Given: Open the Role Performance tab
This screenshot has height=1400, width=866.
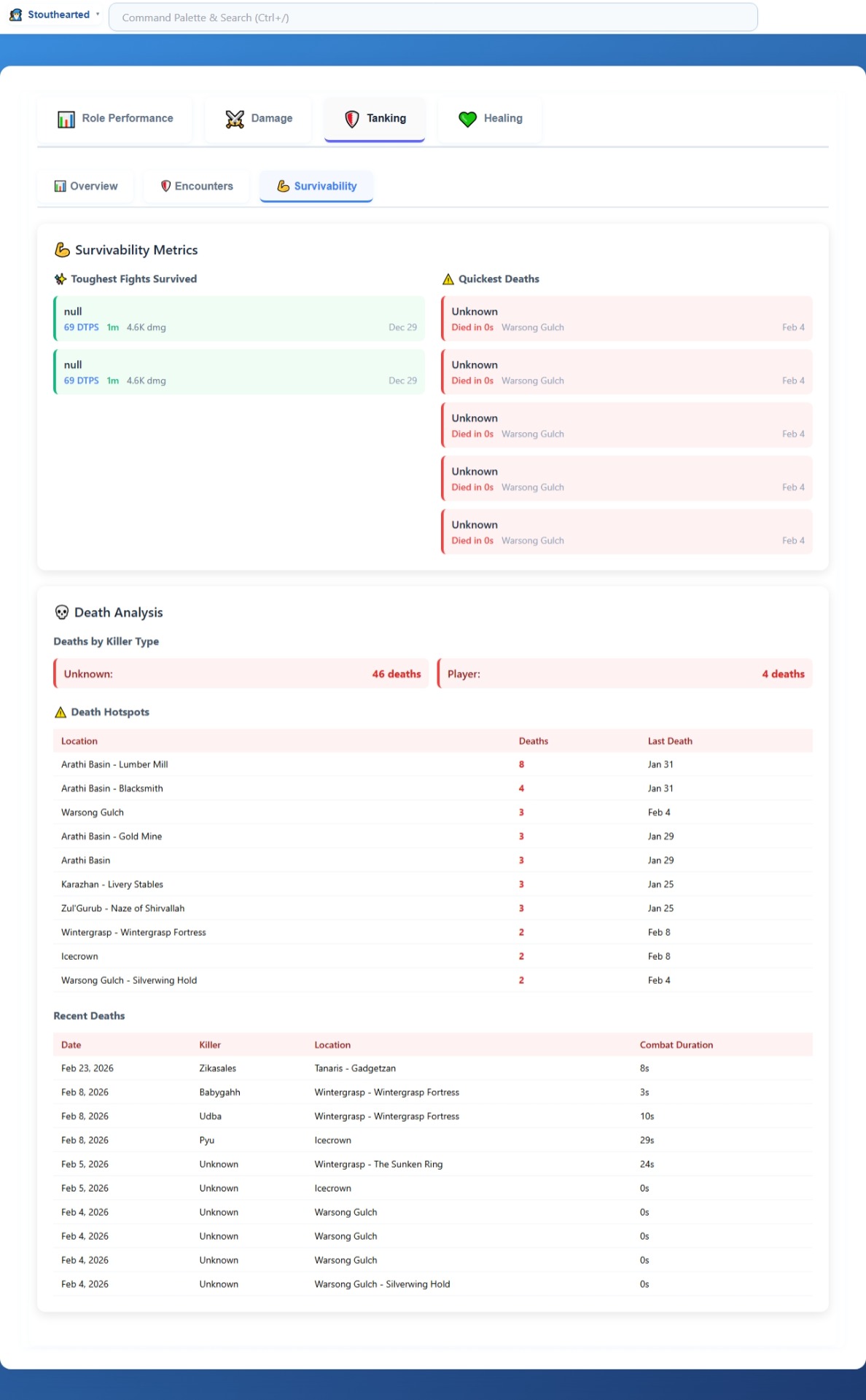Looking at the screenshot, I should [115, 119].
